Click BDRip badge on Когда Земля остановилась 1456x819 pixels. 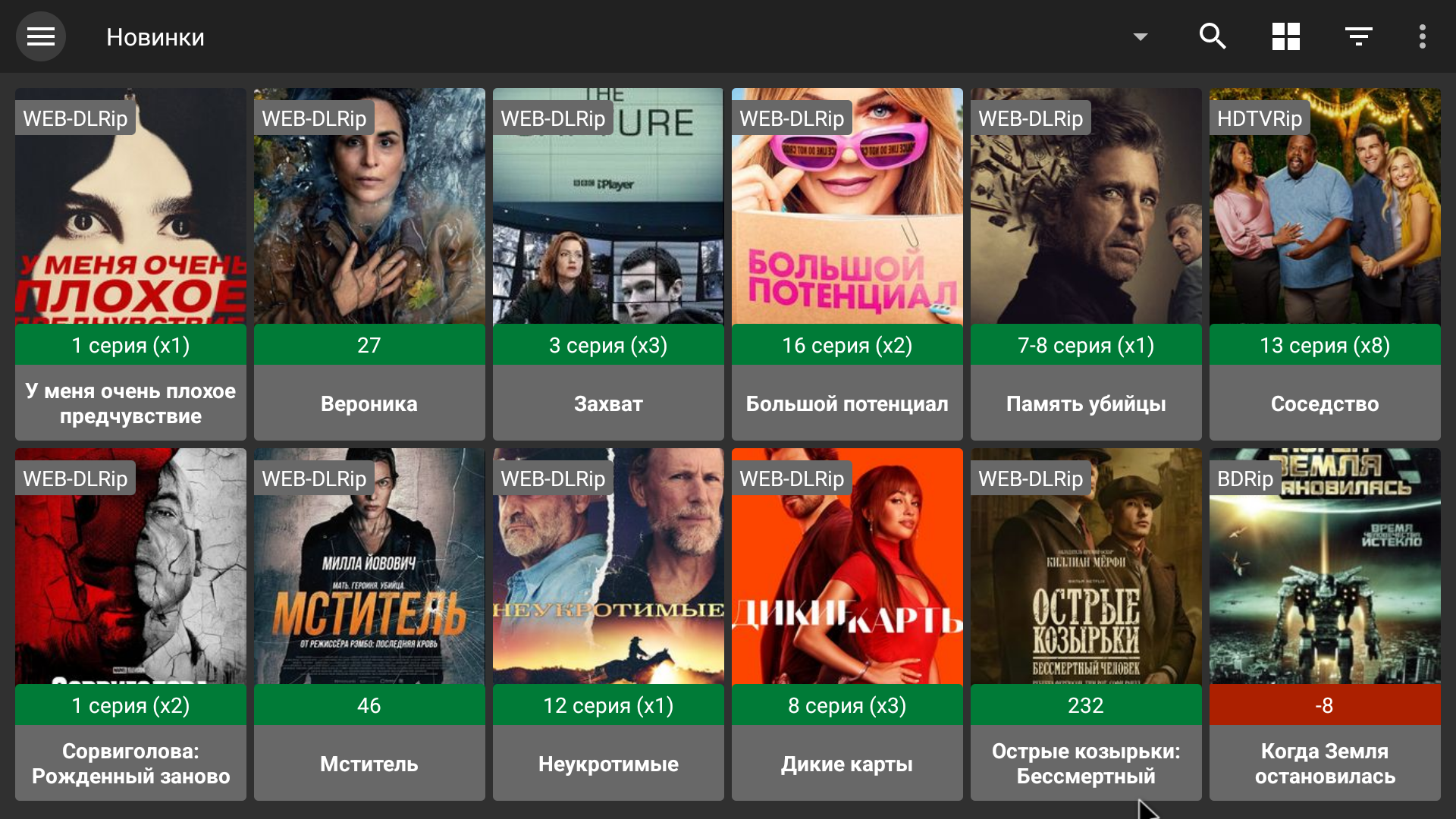[1244, 479]
